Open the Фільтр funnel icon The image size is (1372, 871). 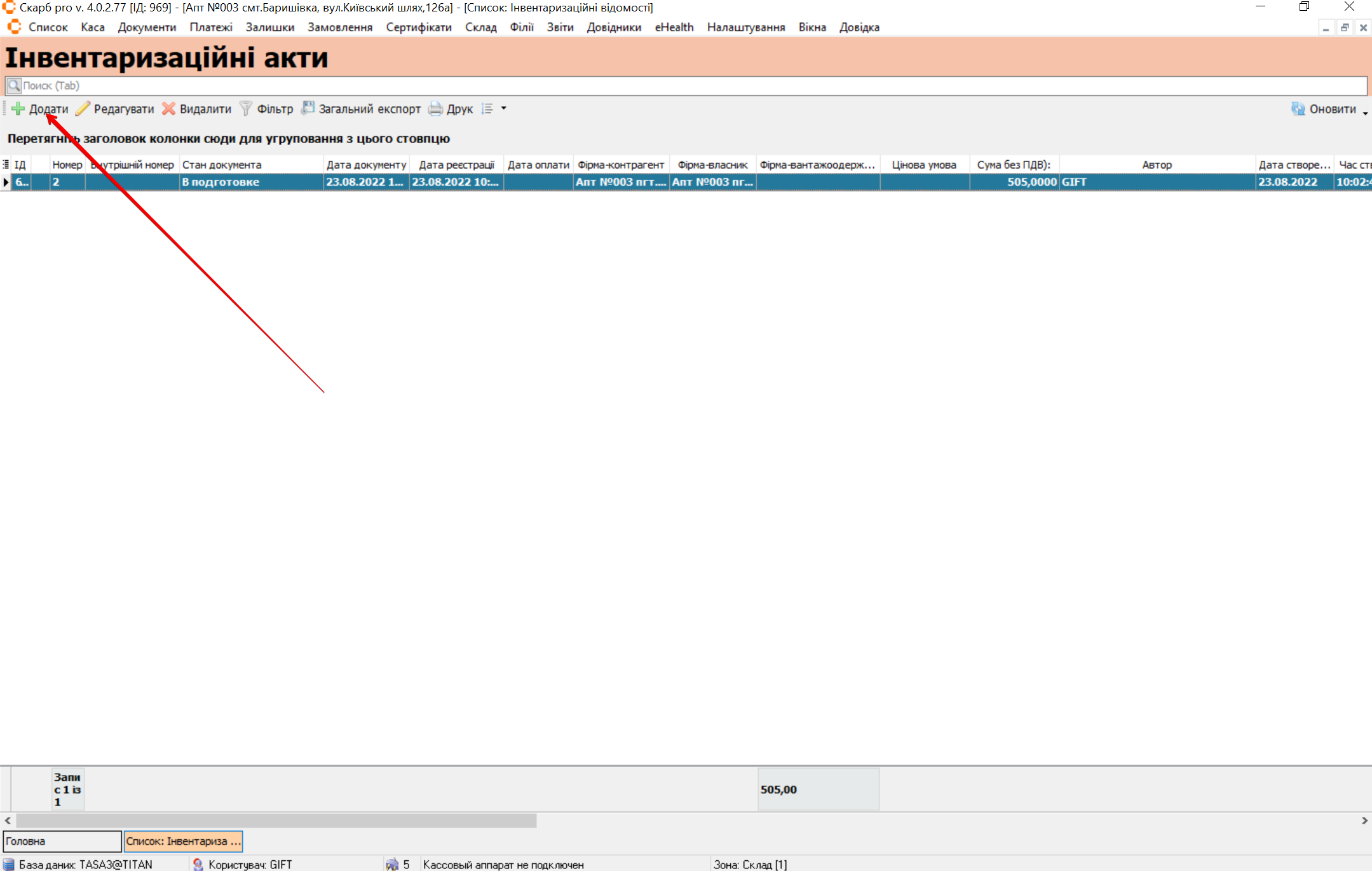[246, 109]
